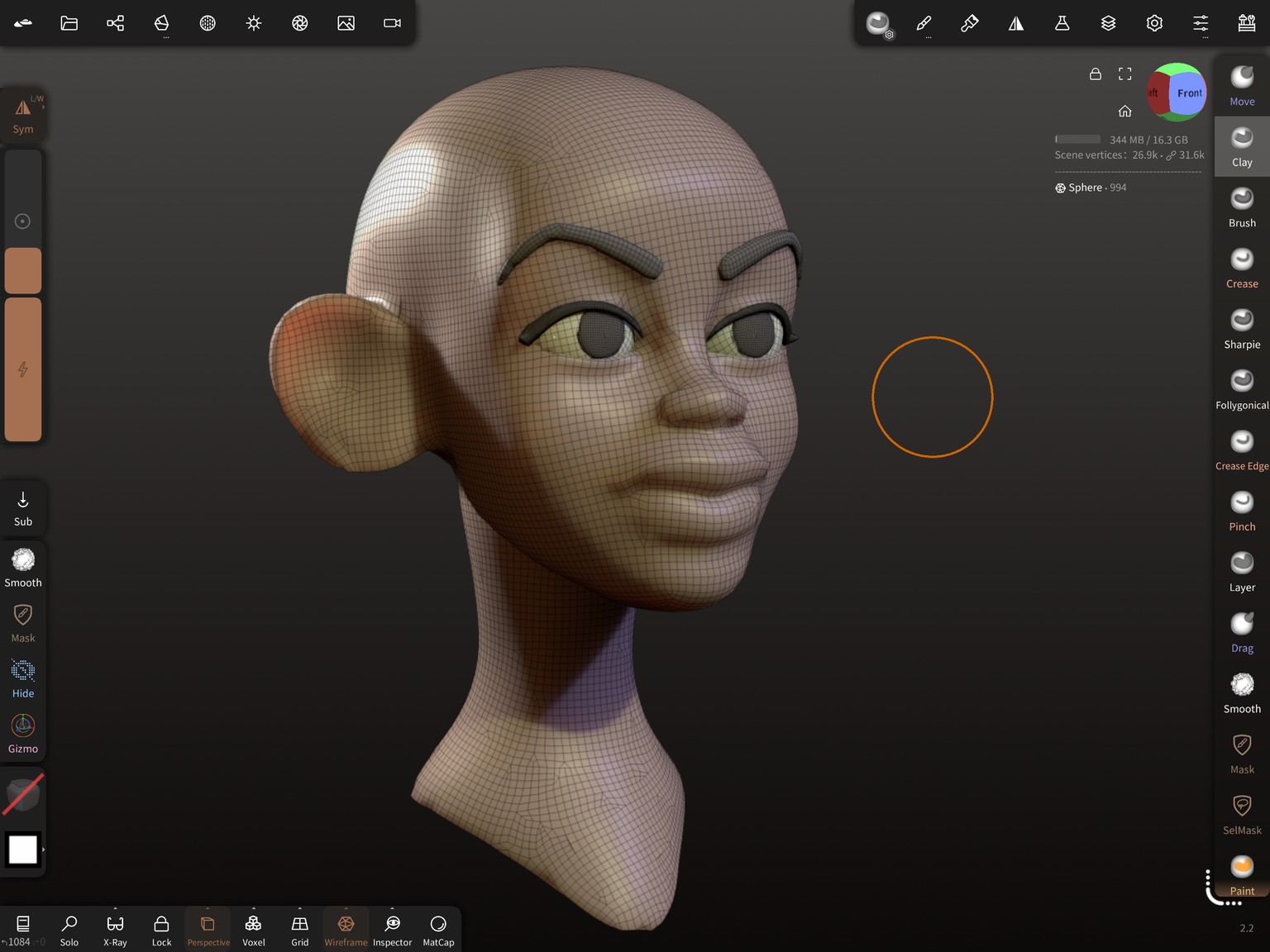Select the Crease Edge tool

coord(1242,450)
